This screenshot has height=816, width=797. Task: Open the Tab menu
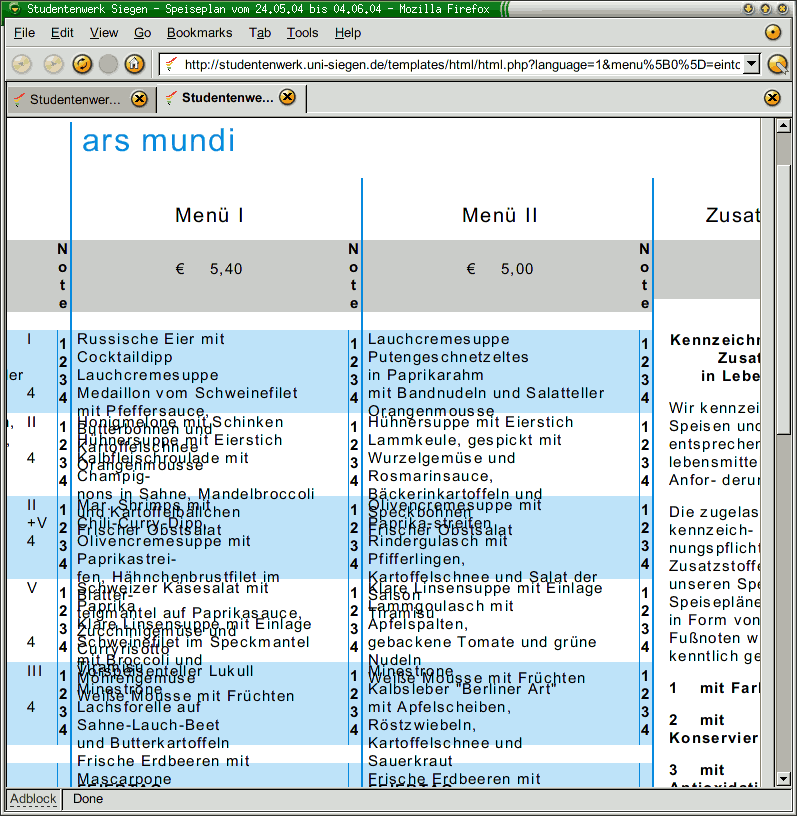(x=260, y=33)
